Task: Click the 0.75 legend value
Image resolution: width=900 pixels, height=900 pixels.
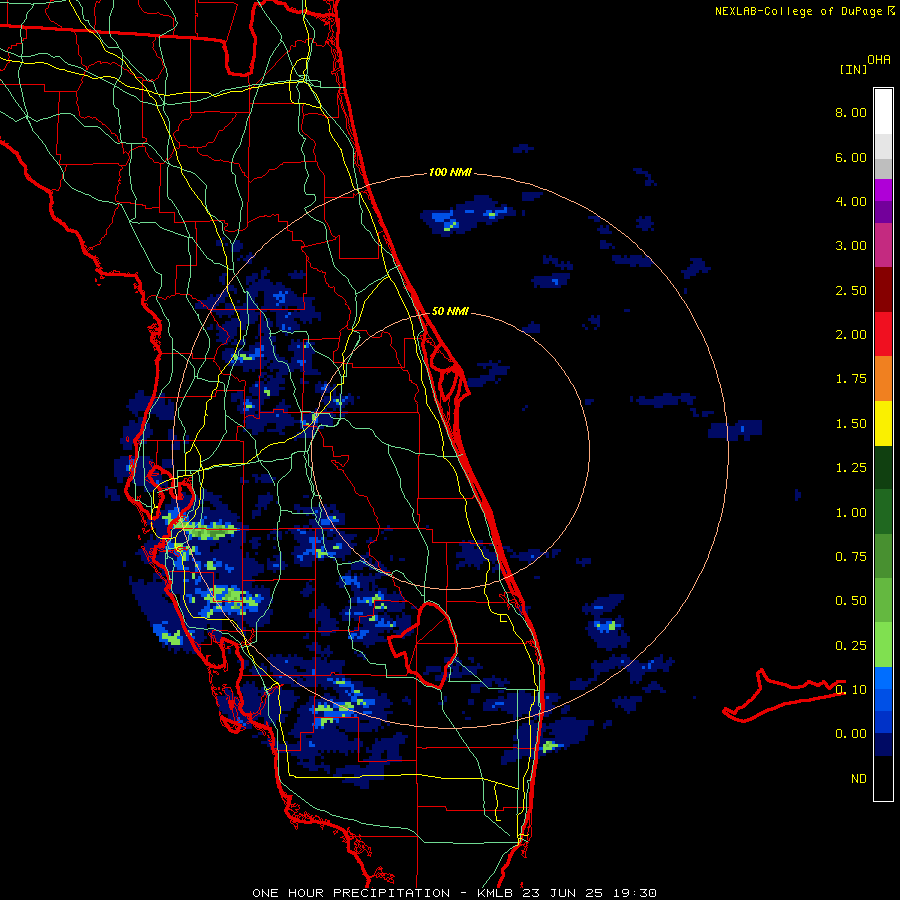Action: (x=851, y=557)
